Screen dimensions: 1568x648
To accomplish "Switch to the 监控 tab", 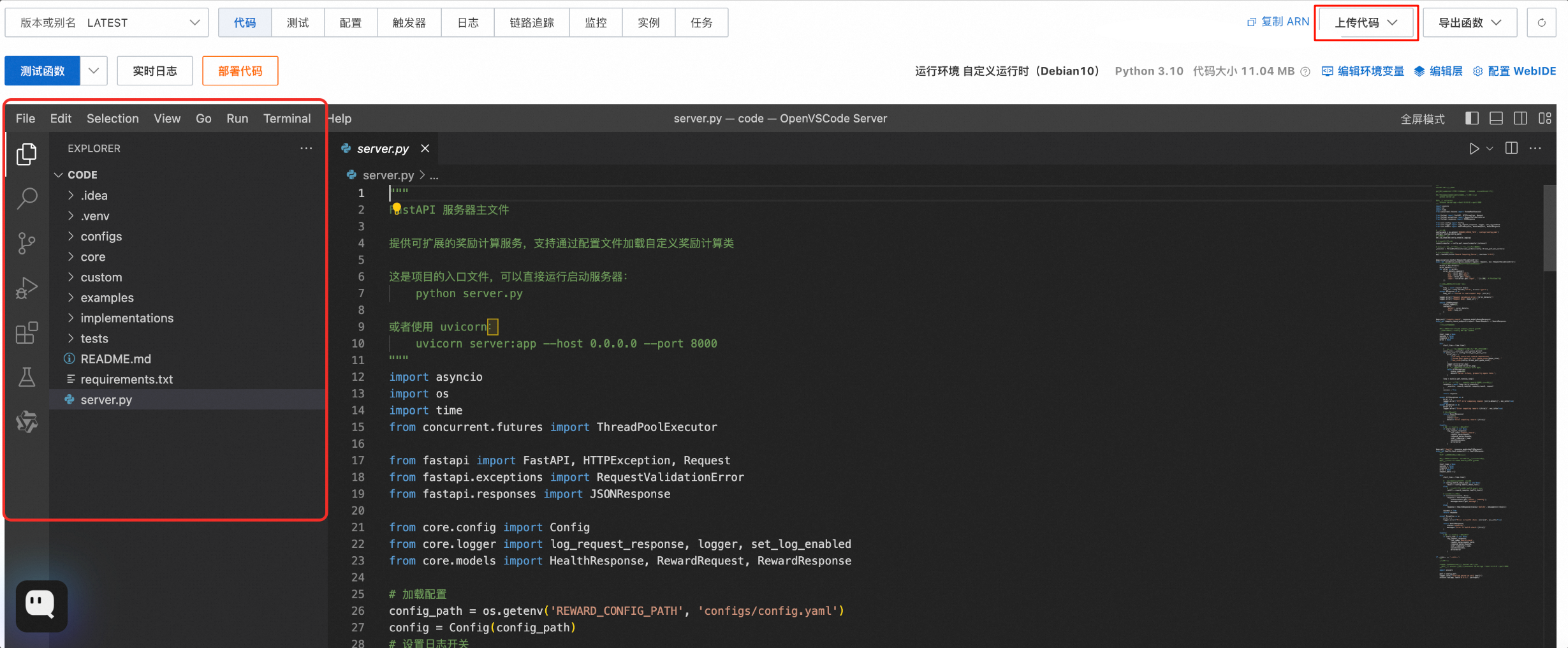I will click(x=596, y=23).
